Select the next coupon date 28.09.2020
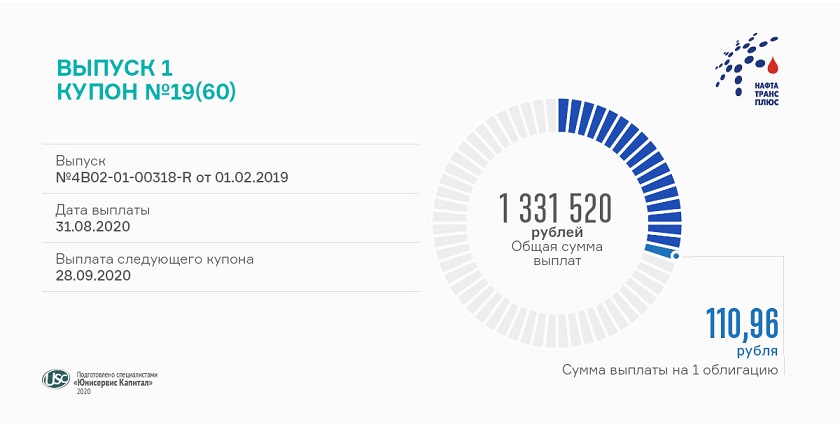 (x=93, y=275)
